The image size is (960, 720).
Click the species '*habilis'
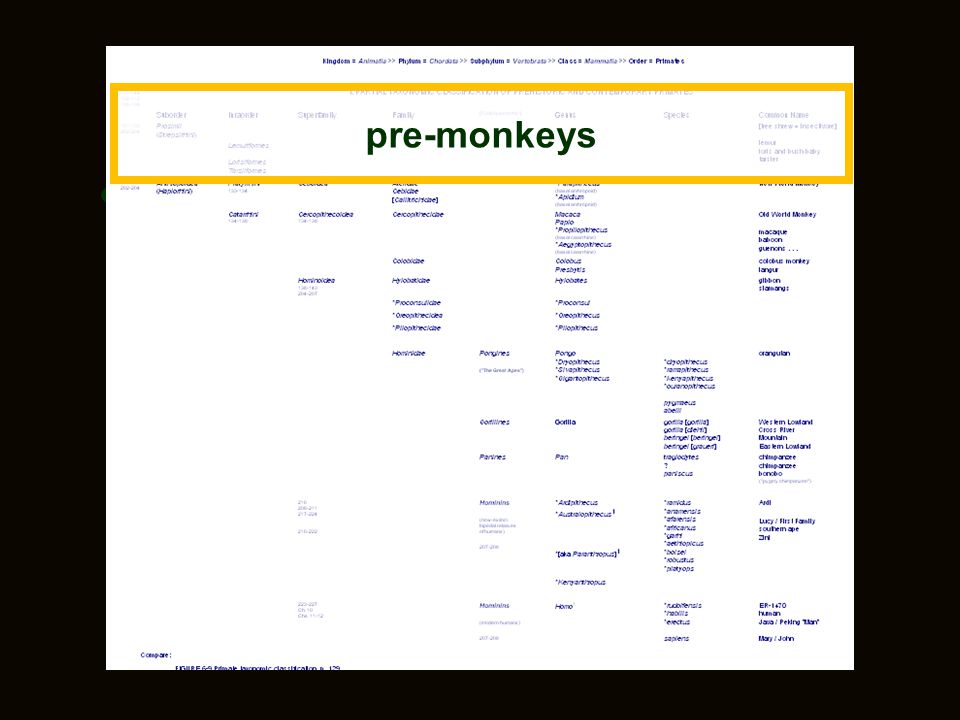[x=676, y=613]
